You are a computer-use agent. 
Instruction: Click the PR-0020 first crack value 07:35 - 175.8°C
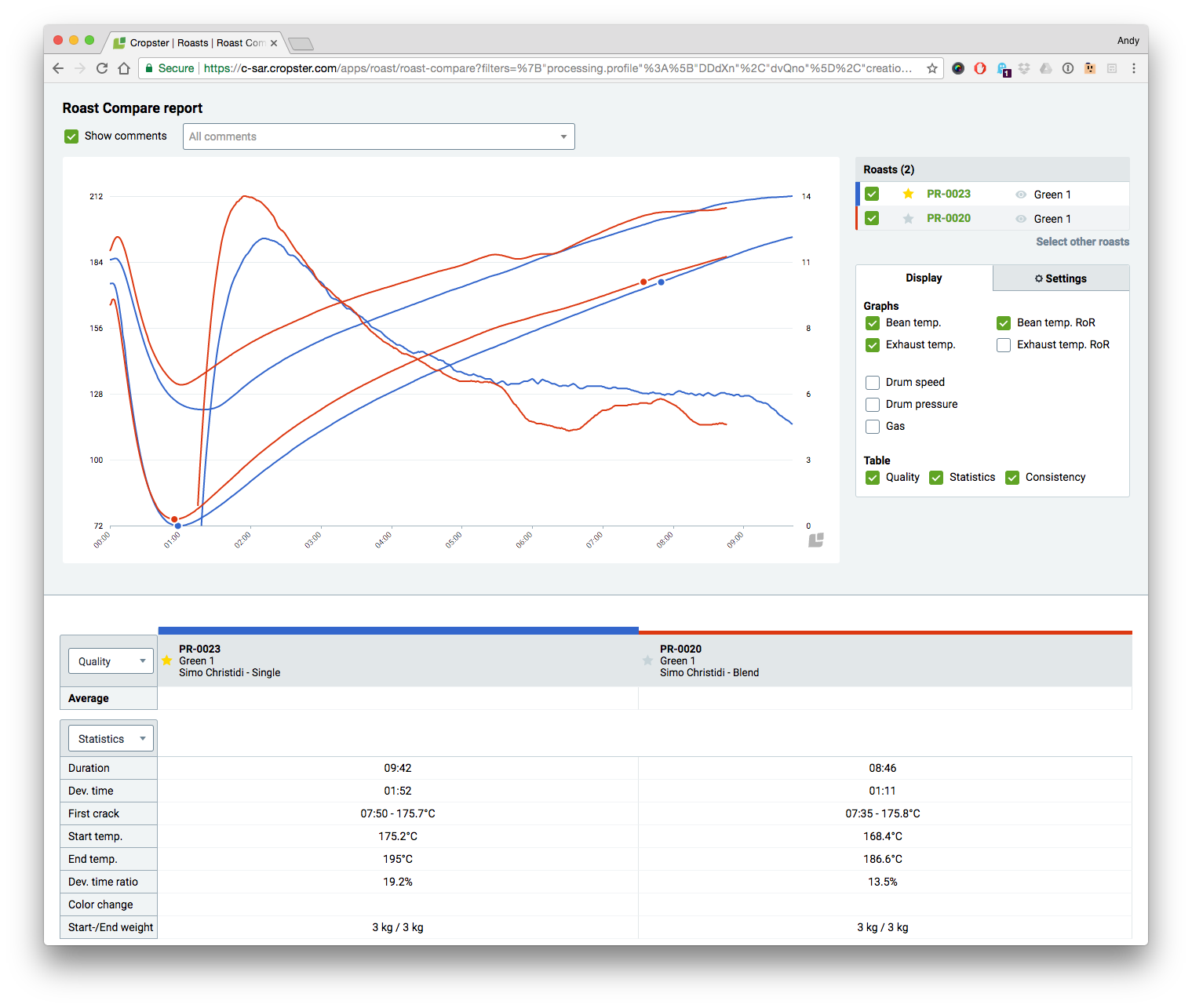883,813
